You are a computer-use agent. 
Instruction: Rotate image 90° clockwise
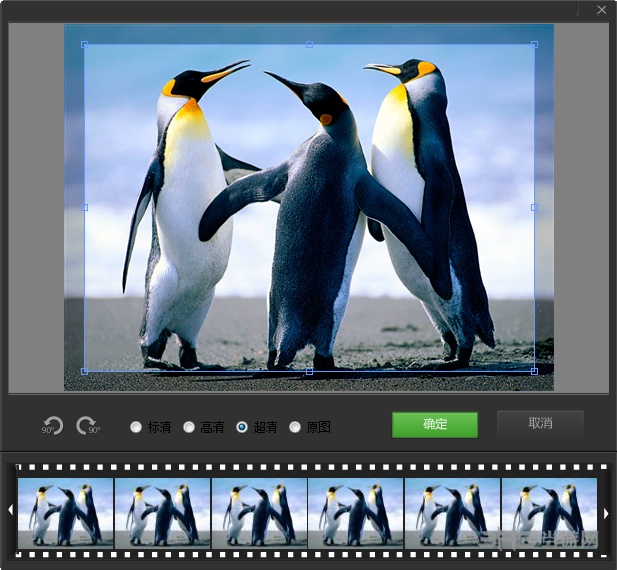click(87, 426)
